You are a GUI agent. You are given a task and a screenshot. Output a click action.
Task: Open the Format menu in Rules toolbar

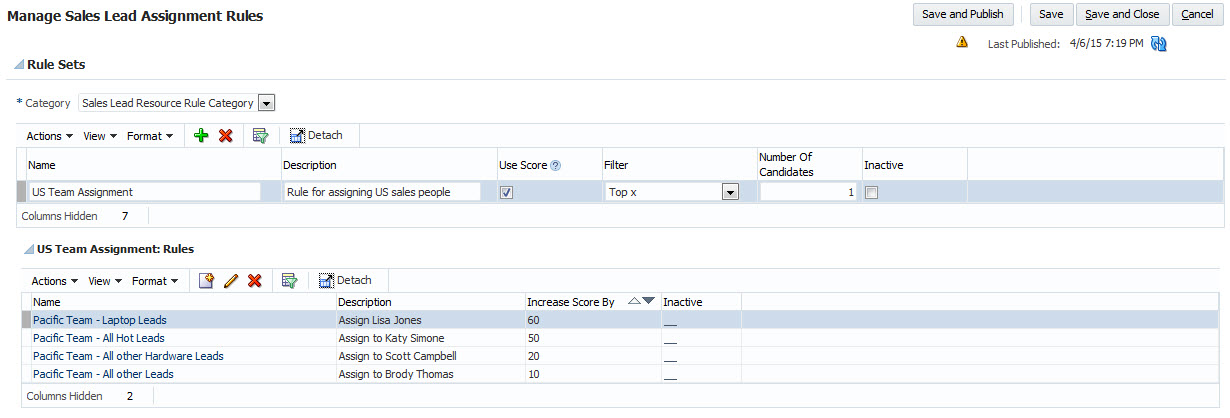tap(155, 281)
